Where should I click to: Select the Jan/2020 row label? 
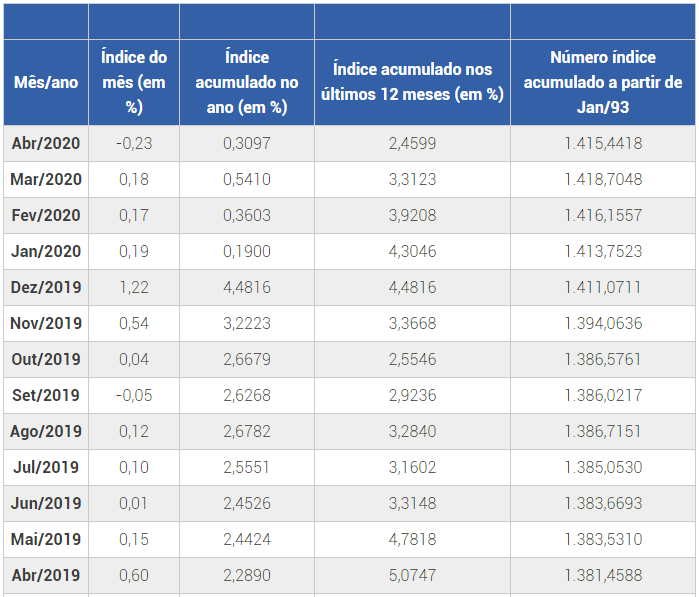click(46, 251)
